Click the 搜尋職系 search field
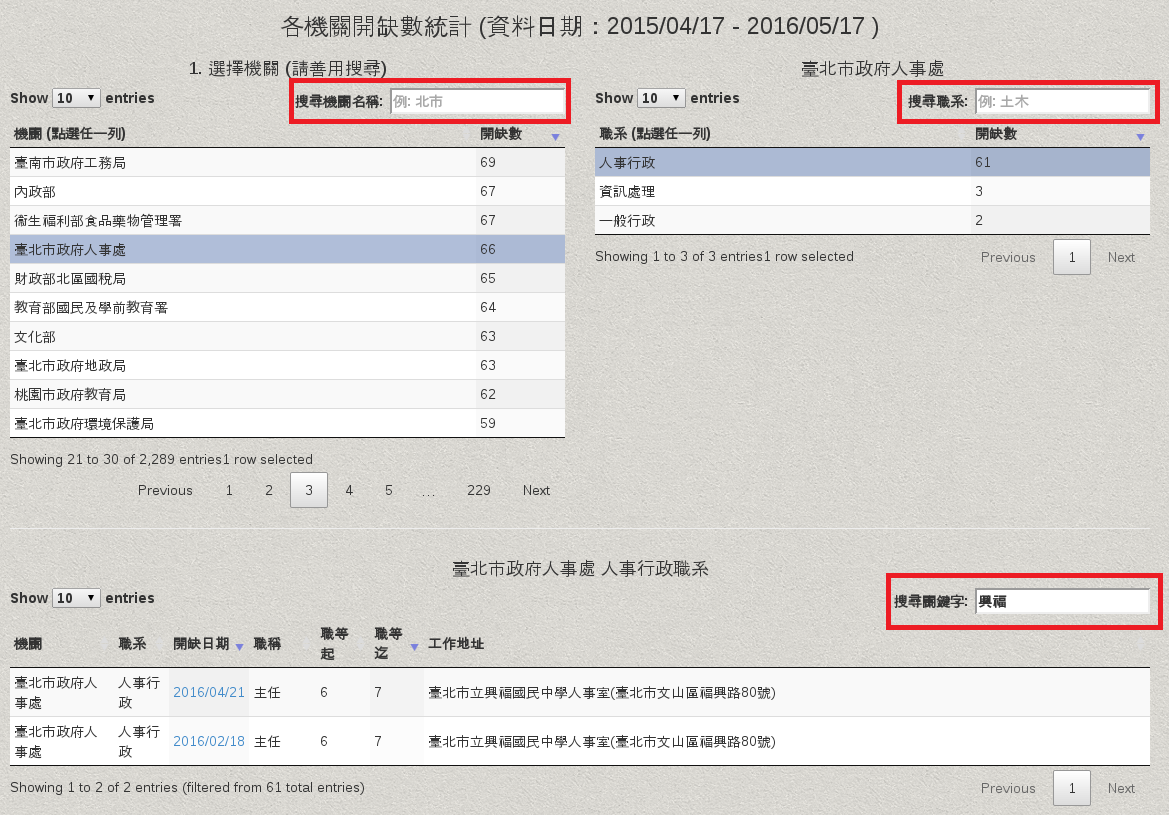Screen dimensions: 1169x815 [1061, 101]
